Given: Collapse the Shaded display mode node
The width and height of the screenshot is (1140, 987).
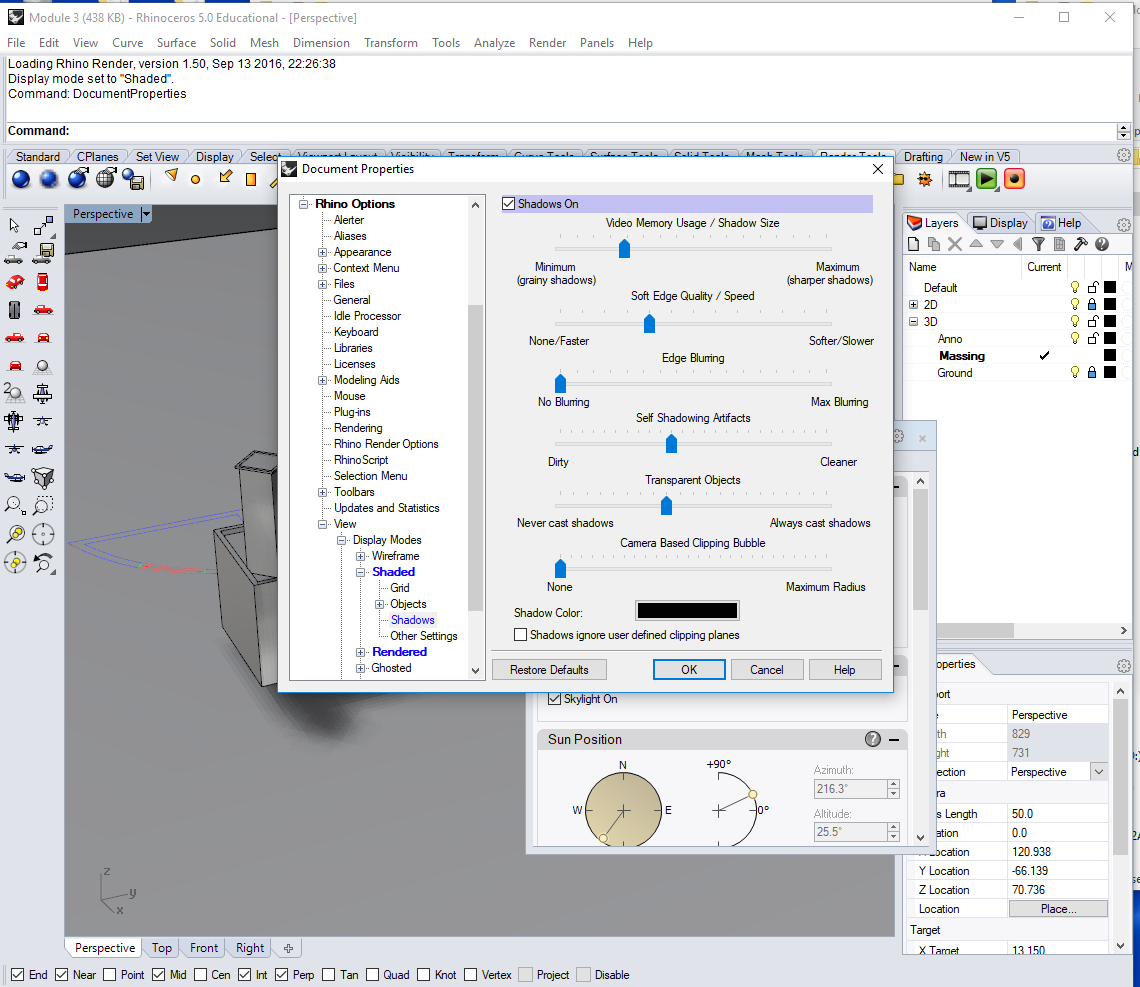Looking at the screenshot, I should pos(360,572).
